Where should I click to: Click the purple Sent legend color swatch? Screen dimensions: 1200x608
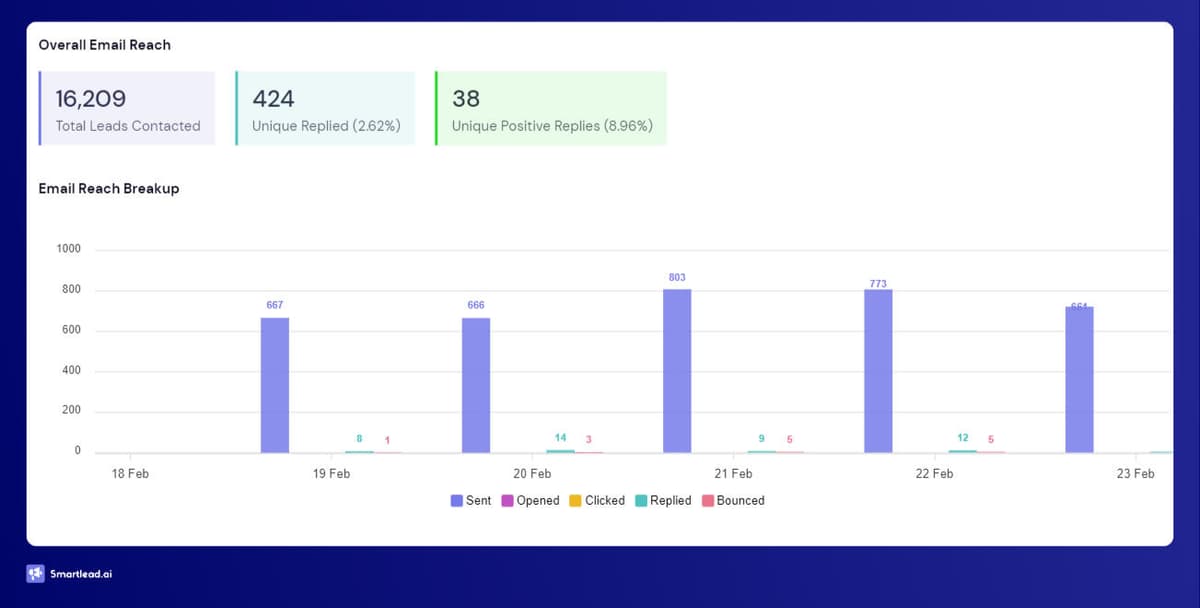tap(456, 500)
